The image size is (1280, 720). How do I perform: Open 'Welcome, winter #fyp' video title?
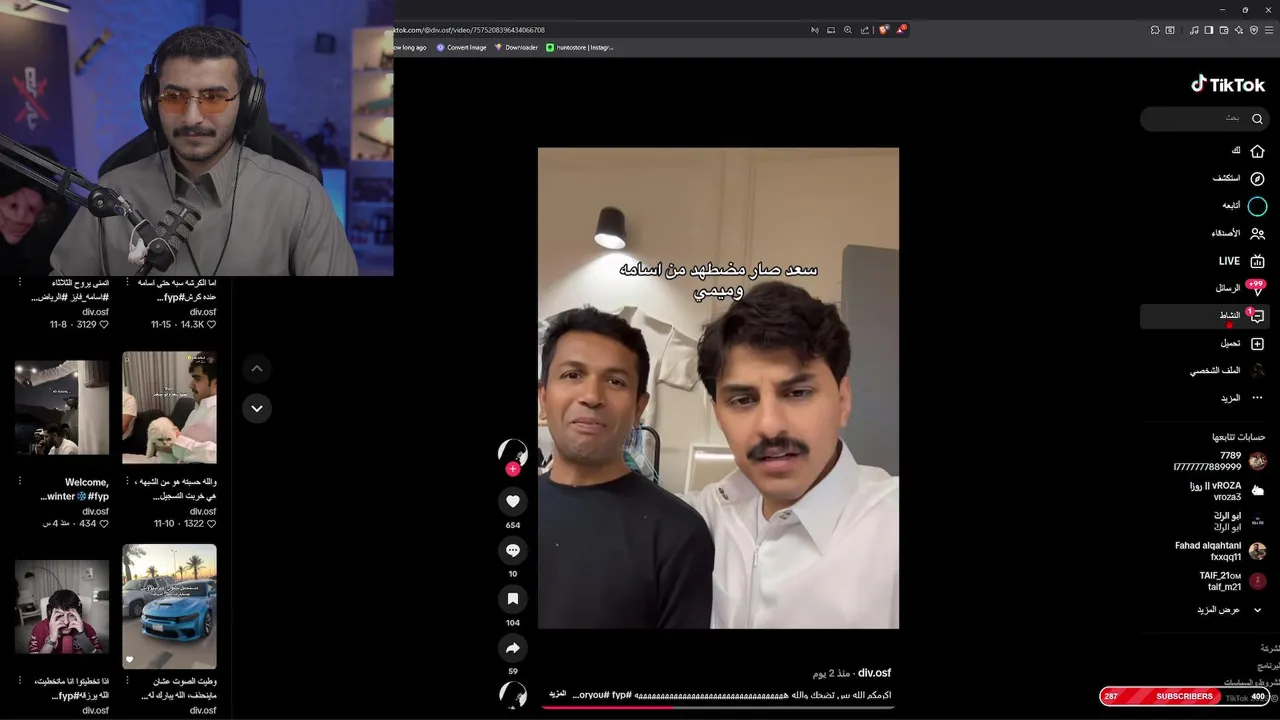pyautogui.click(x=76, y=489)
